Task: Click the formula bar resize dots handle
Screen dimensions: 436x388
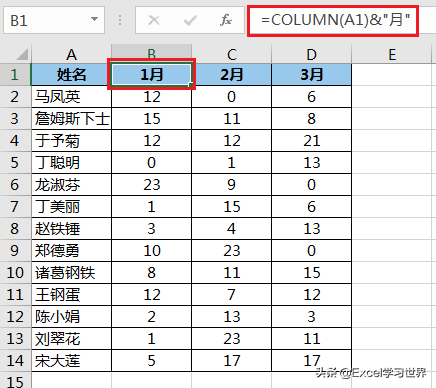Action: [120, 20]
